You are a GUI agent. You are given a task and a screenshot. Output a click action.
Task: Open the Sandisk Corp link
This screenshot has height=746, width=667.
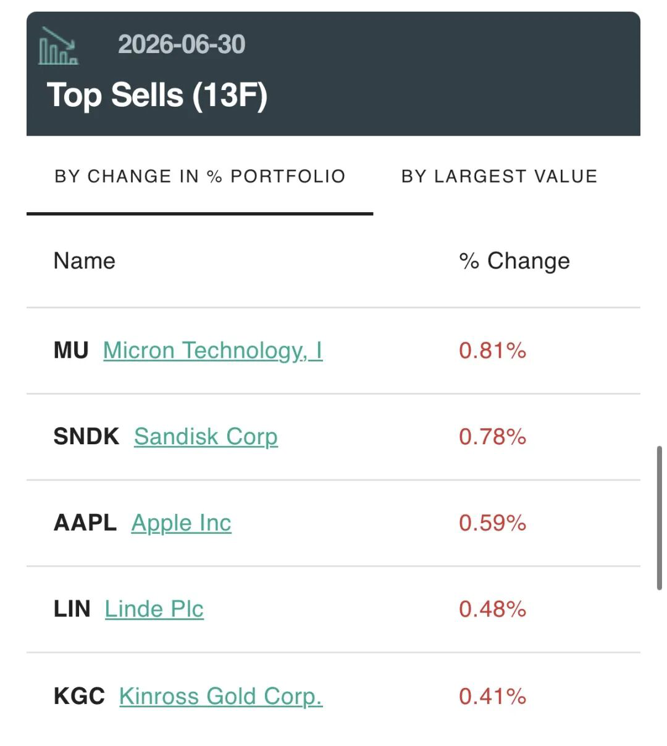point(206,437)
